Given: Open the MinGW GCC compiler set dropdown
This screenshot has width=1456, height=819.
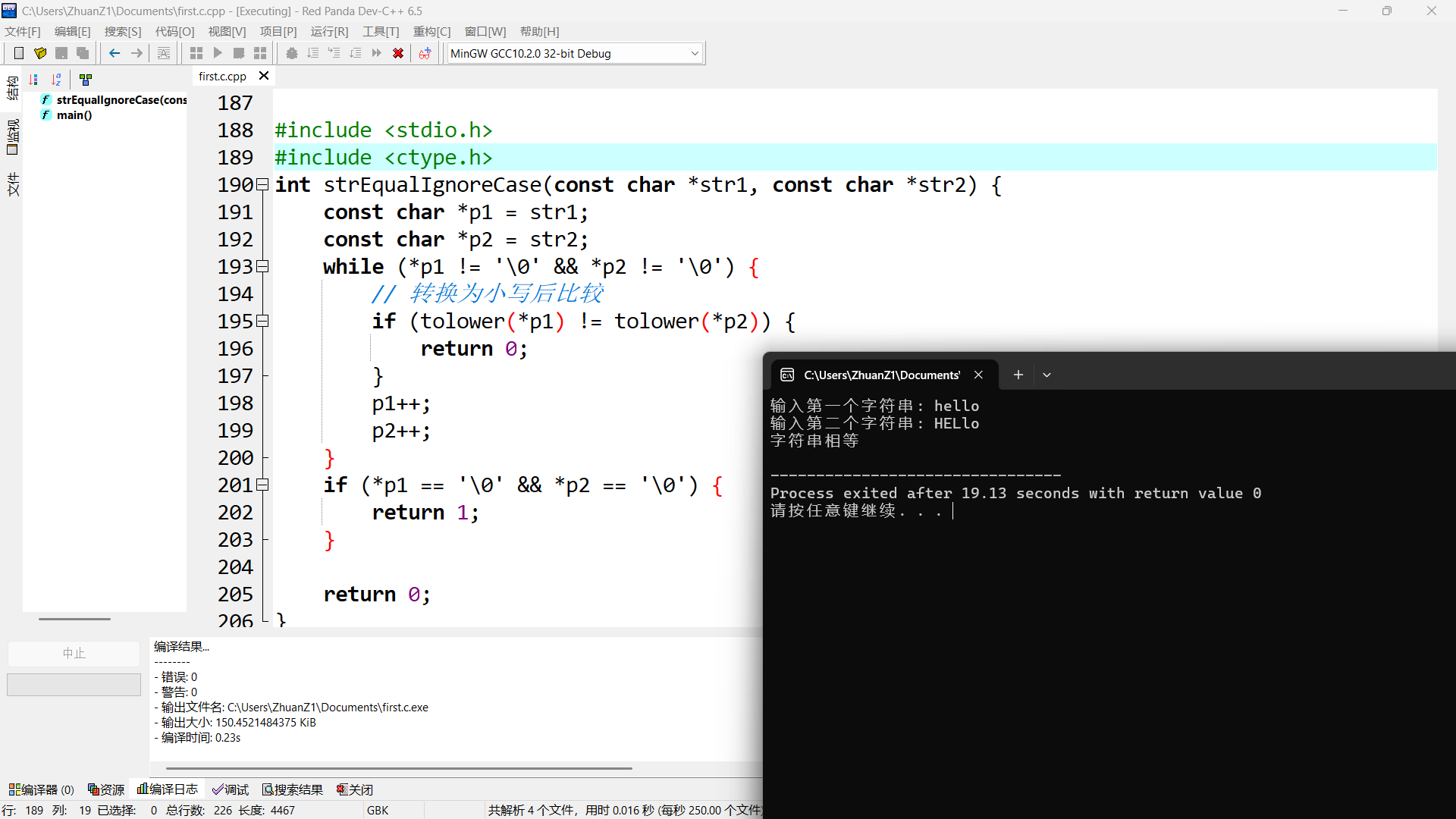Looking at the screenshot, I should tap(694, 54).
